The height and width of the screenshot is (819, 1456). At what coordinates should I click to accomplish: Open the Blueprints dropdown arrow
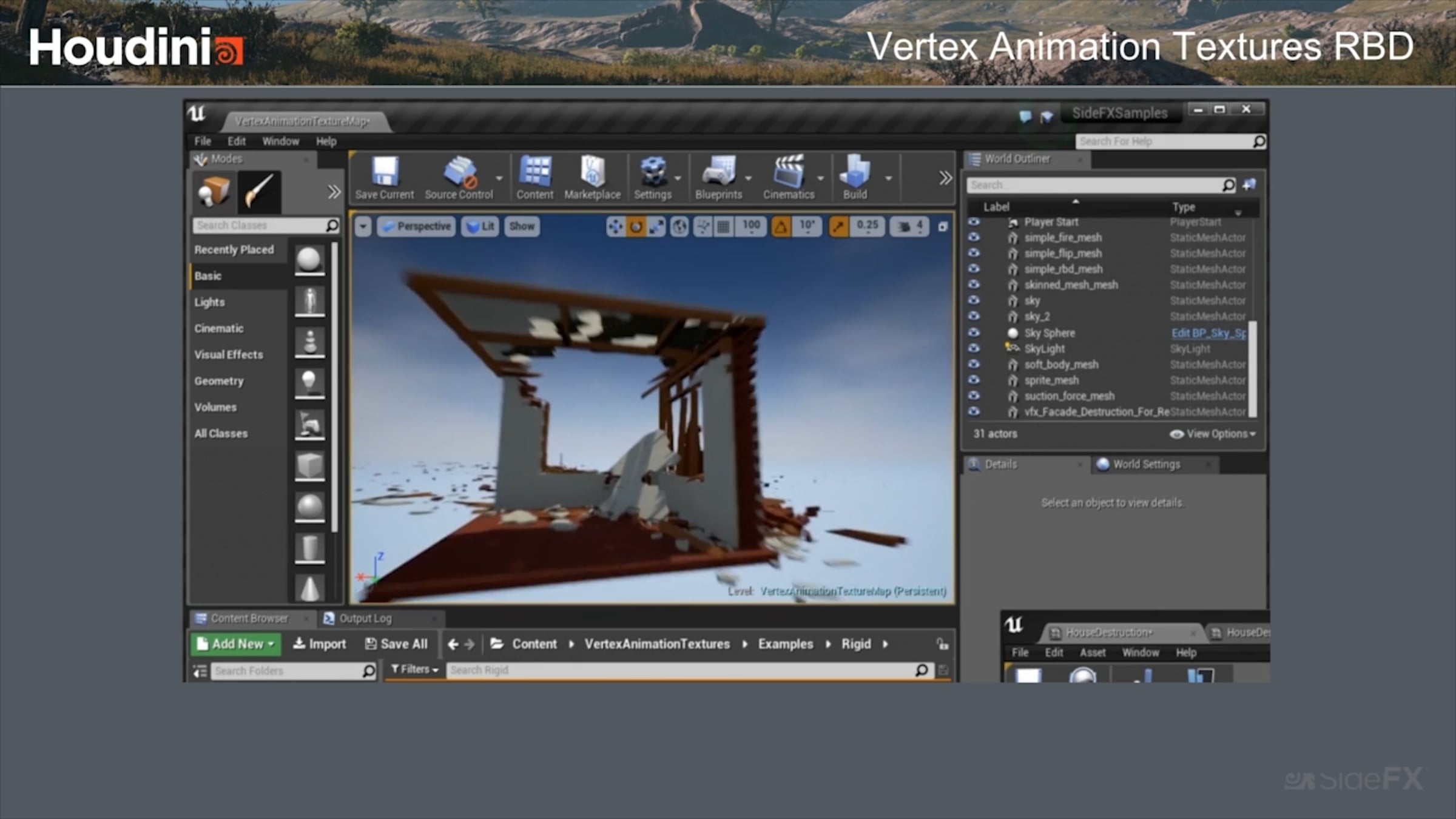(748, 178)
